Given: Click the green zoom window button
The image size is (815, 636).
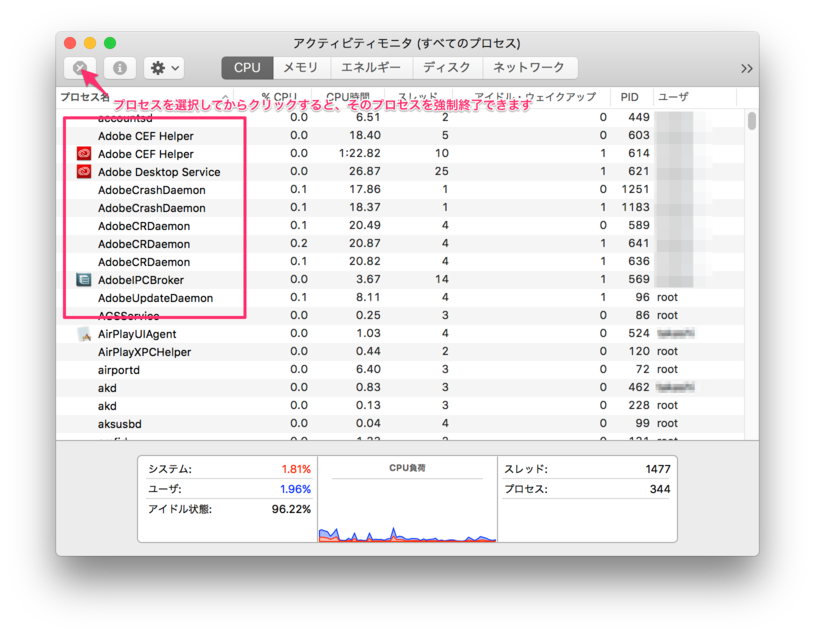Looking at the screenshot, I should pyautogui.click(x=110, y=43).
